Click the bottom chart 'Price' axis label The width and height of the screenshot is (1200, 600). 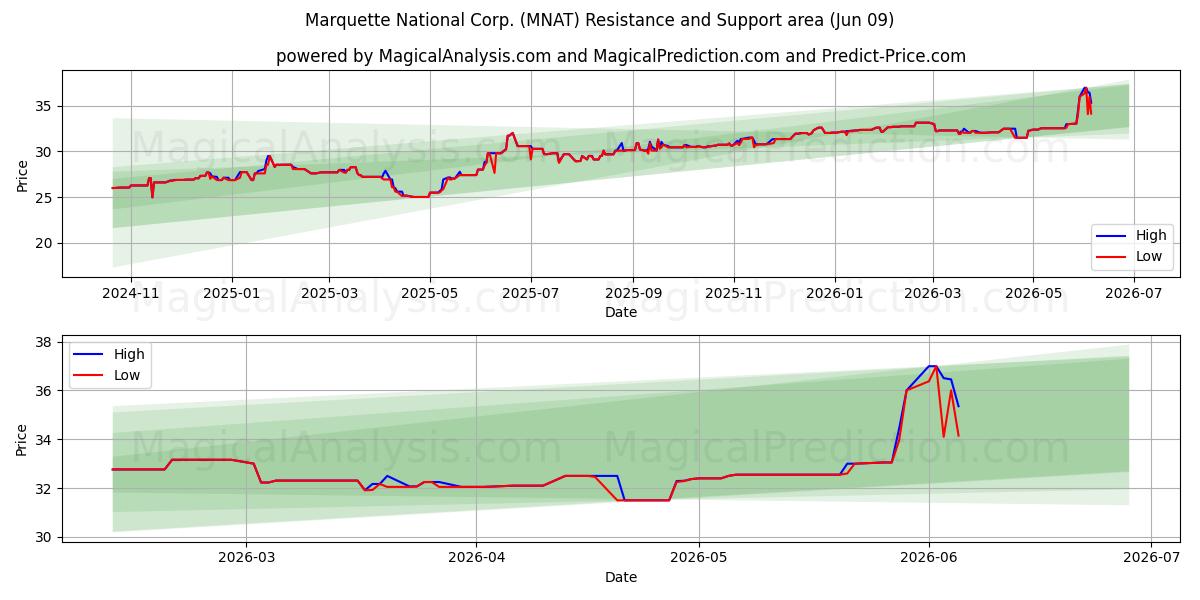tap(22, 438)
